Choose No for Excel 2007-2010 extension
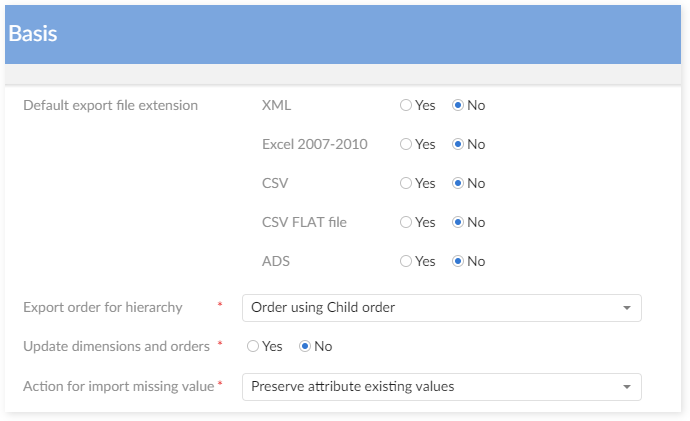Screen dimensions: 690x421 tap(459, 144)
